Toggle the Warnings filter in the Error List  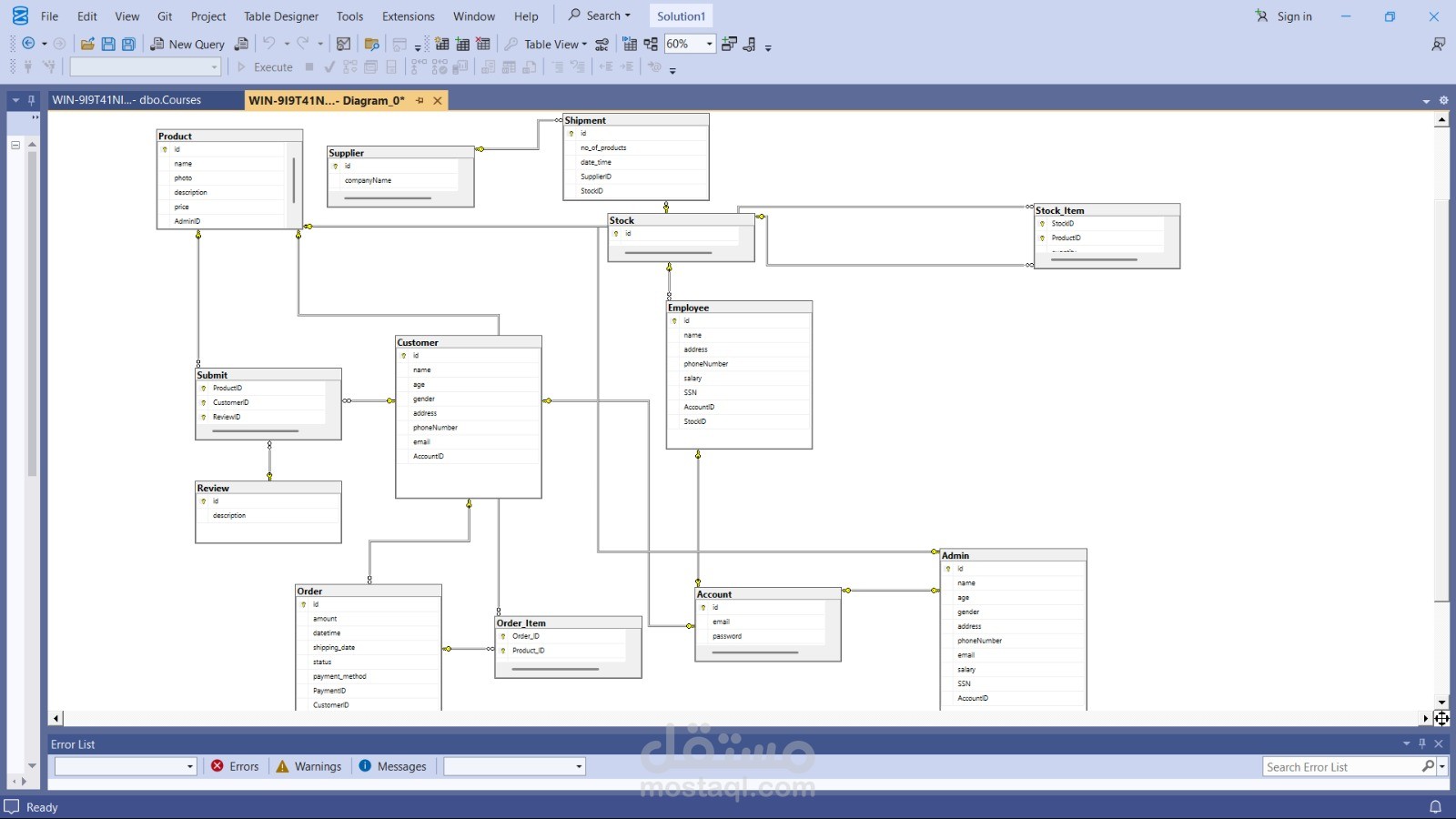click(x=308, y=766)
